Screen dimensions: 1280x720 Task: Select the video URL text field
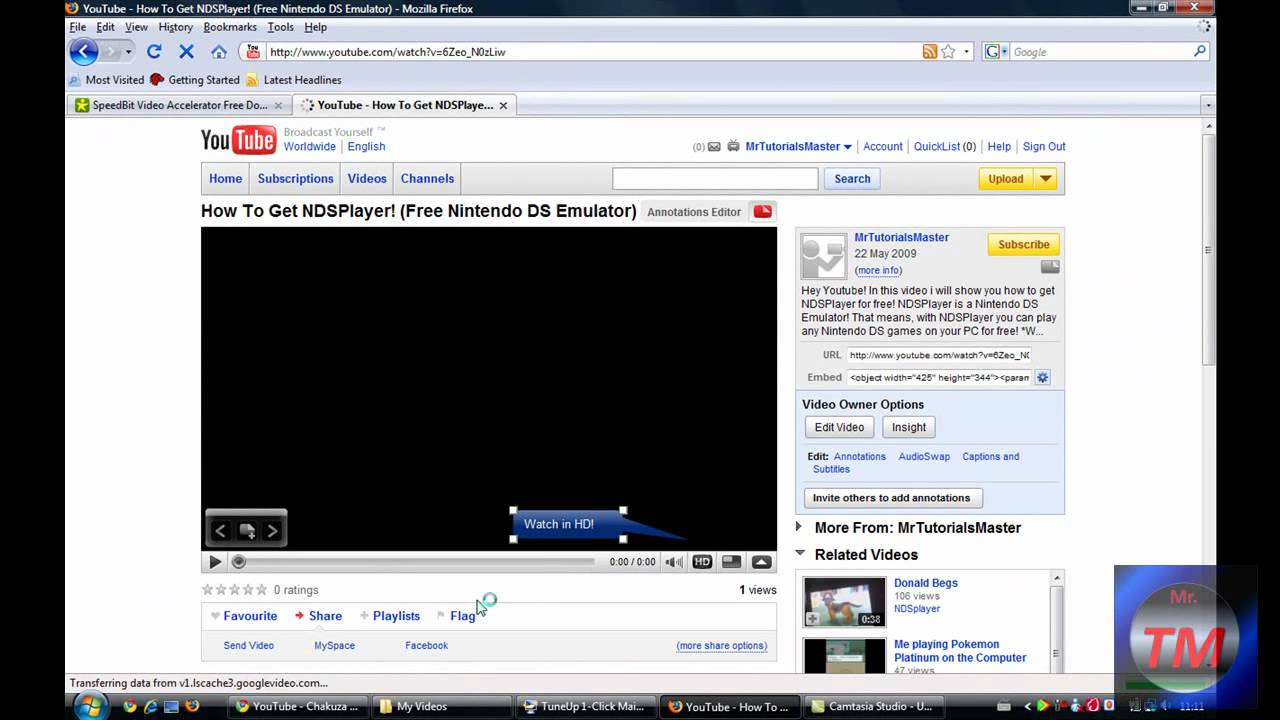[939, 355]
